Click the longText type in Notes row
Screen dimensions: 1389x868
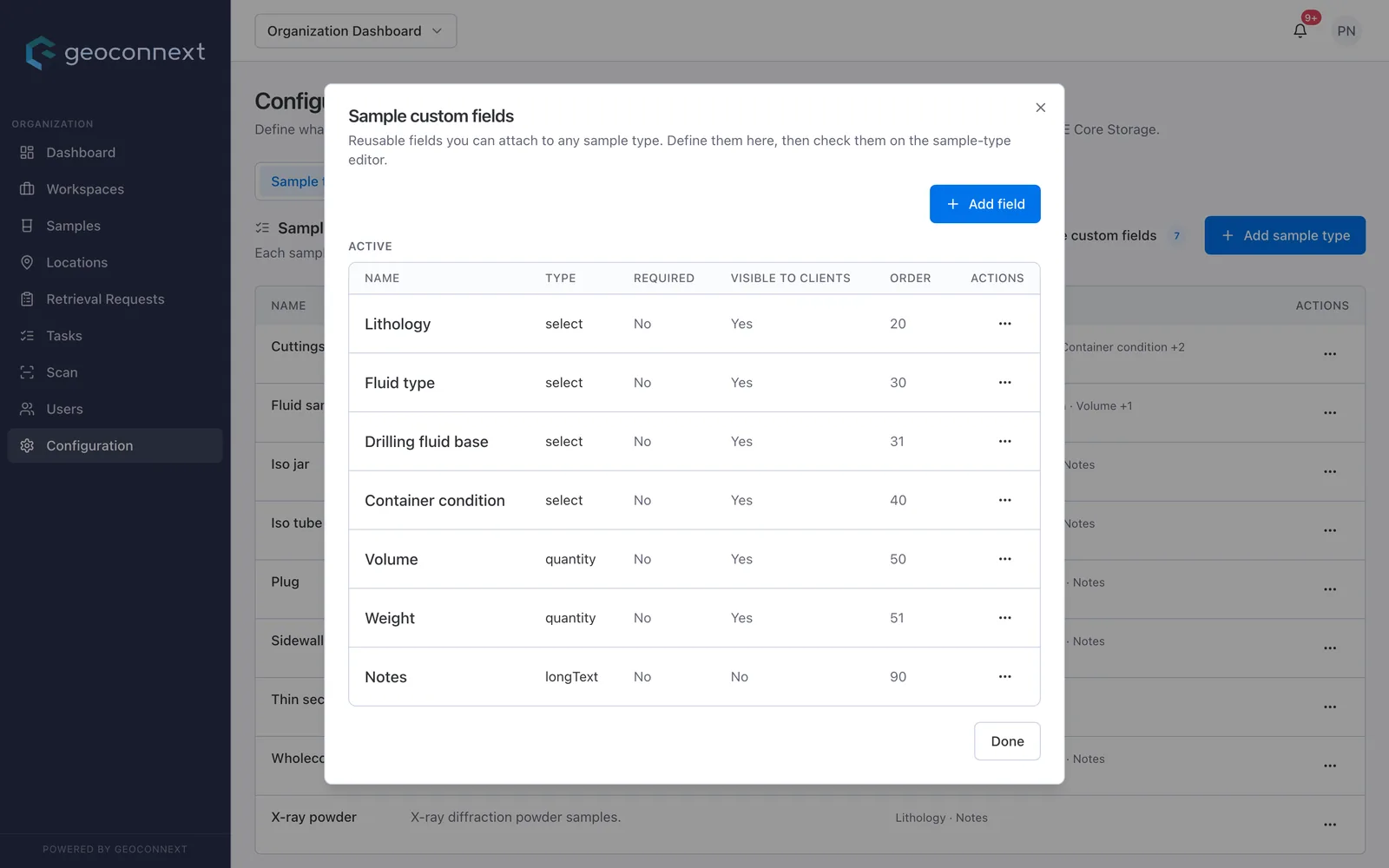[571, 677]
